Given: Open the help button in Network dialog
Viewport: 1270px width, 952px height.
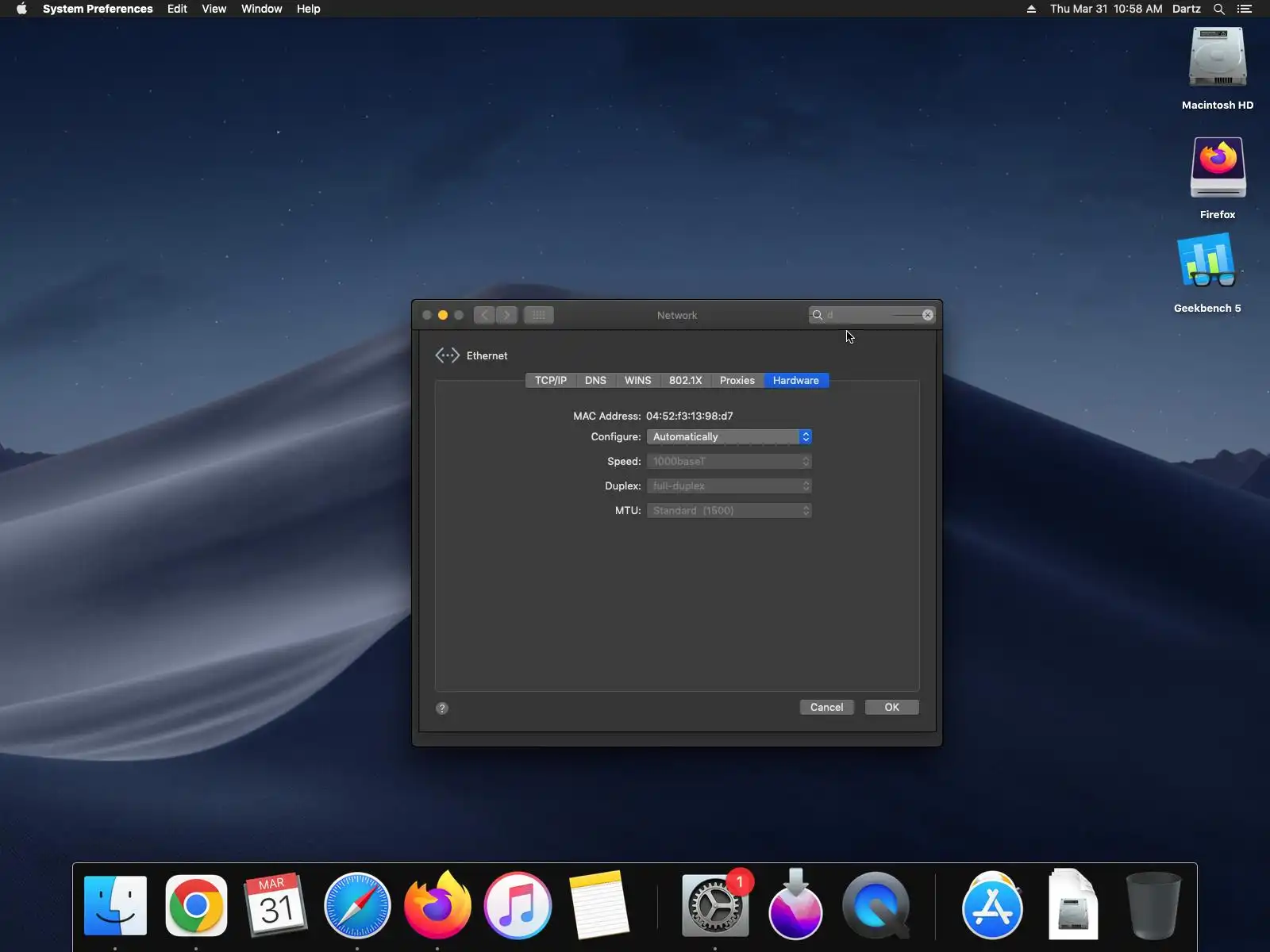Looking at the screenshot, I should (442, 708).
